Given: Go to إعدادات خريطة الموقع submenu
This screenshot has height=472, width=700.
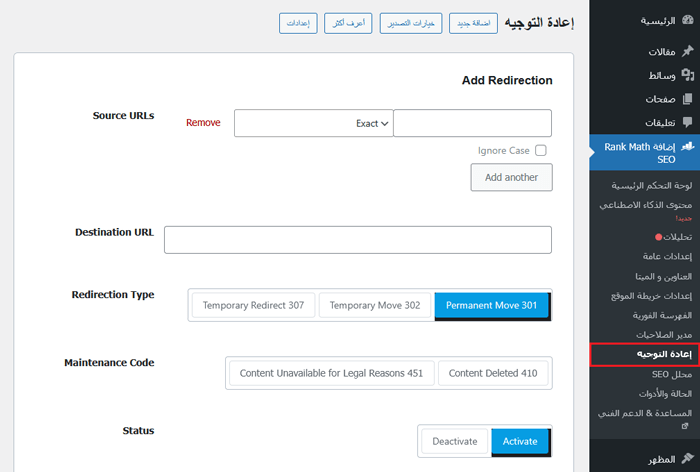Looking at the screenshot, I should click(x=651, y=296).
